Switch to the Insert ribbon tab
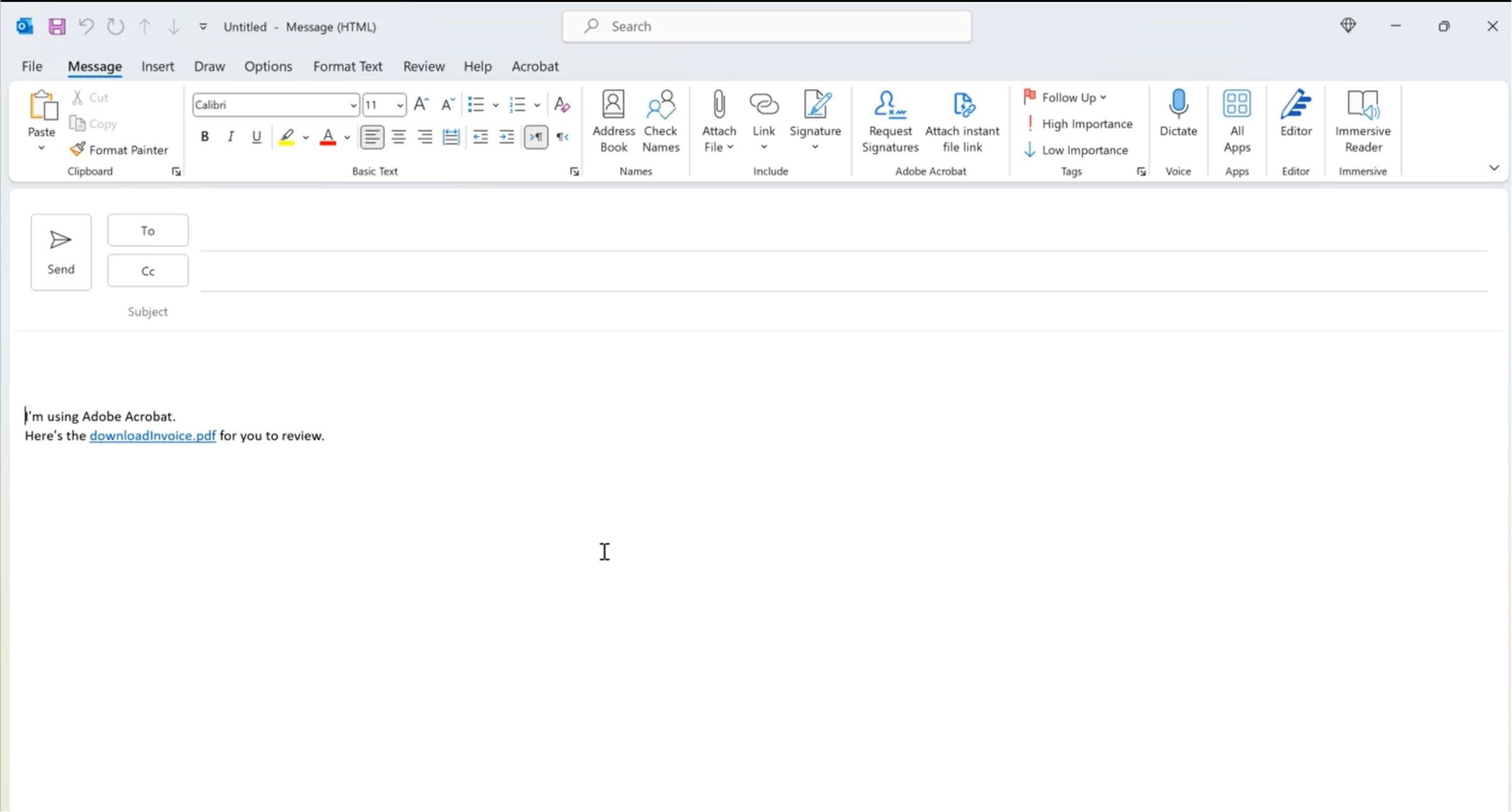Image resolution: width=1512 pixels, height=812 pixels. click(x=157, y=66)
